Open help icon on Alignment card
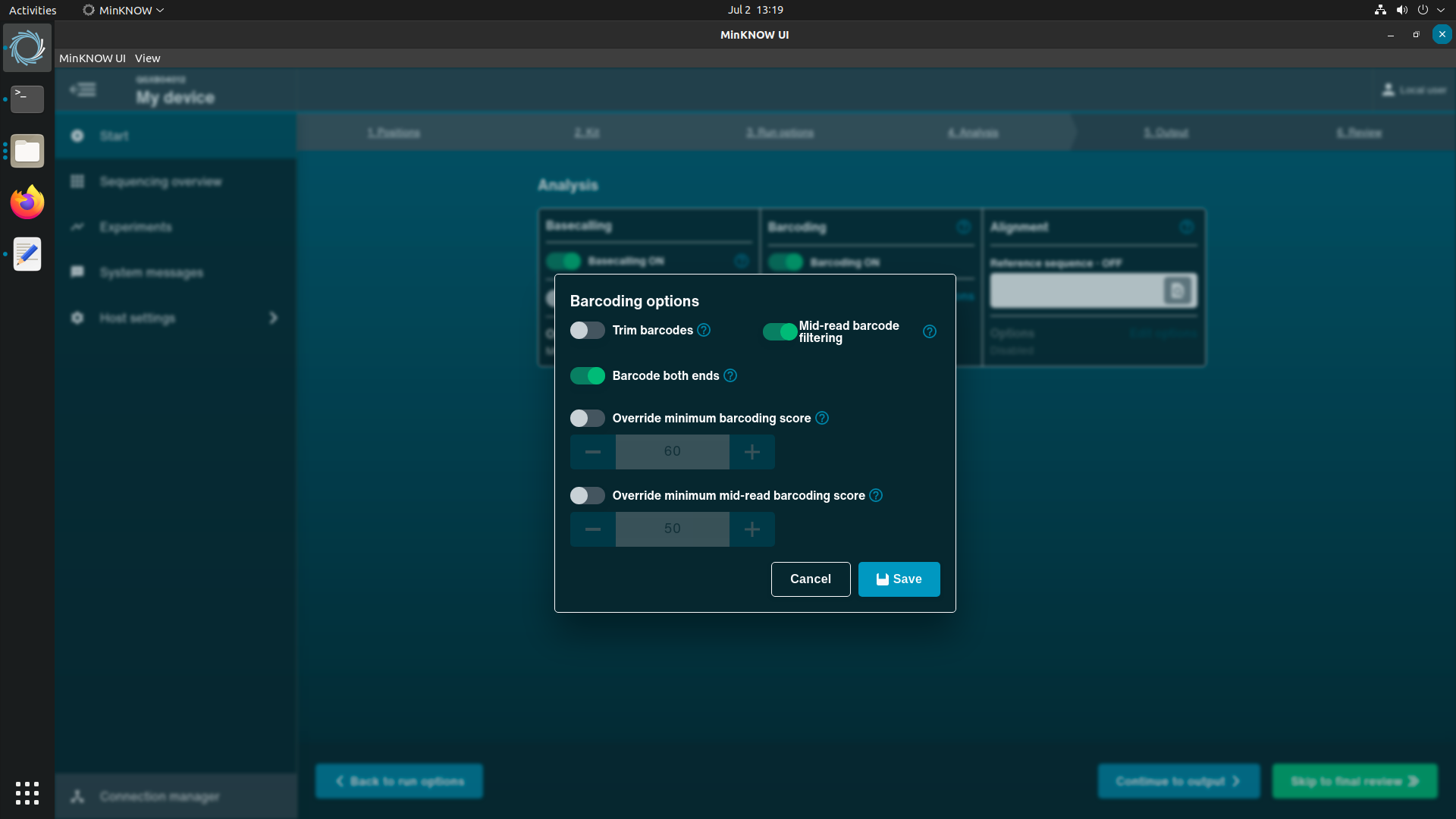Viewport: 1456px width, 819px height. tap(1187, 227)
